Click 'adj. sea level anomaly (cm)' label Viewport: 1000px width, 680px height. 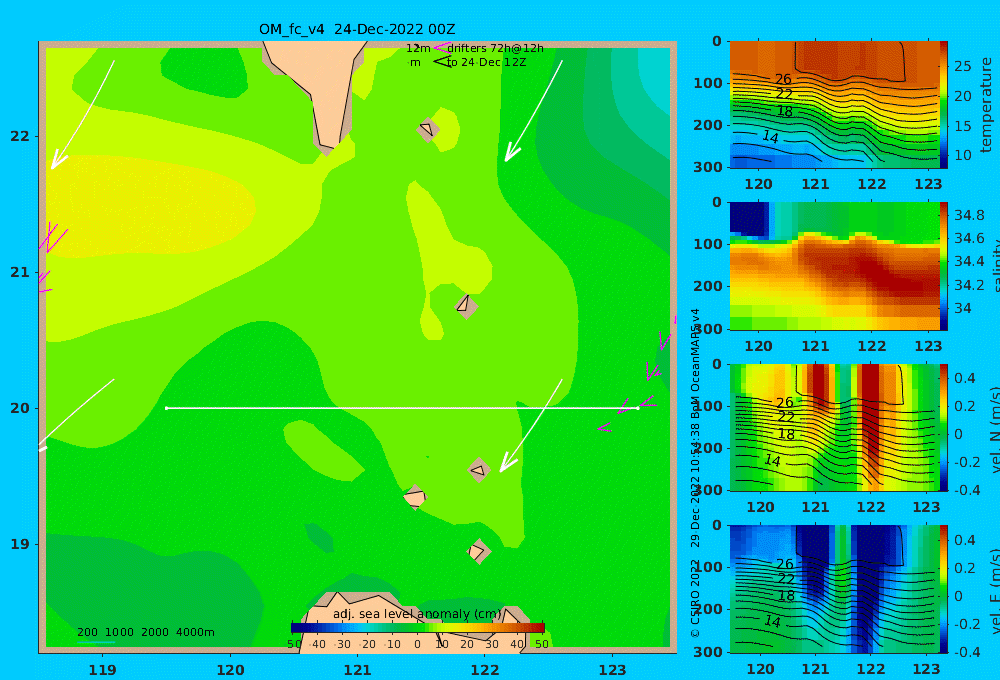pos(418,614)
